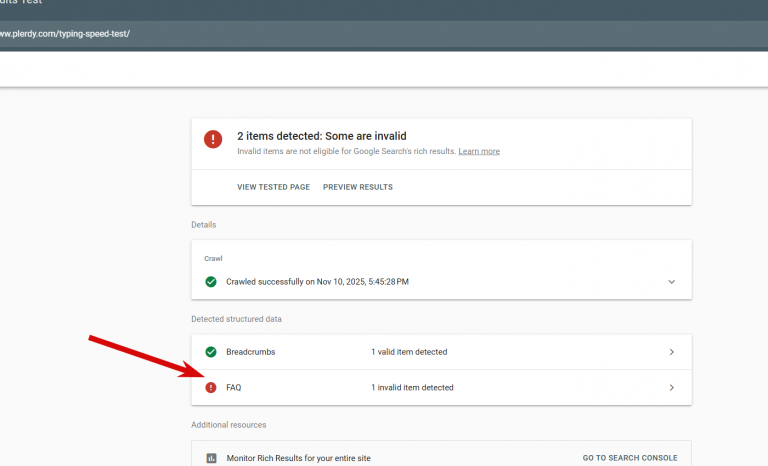Image resolution: width=768 pixels, height=466 pixels.
Task: Click the Breadcrumbs row label
Action: point(251,352)
